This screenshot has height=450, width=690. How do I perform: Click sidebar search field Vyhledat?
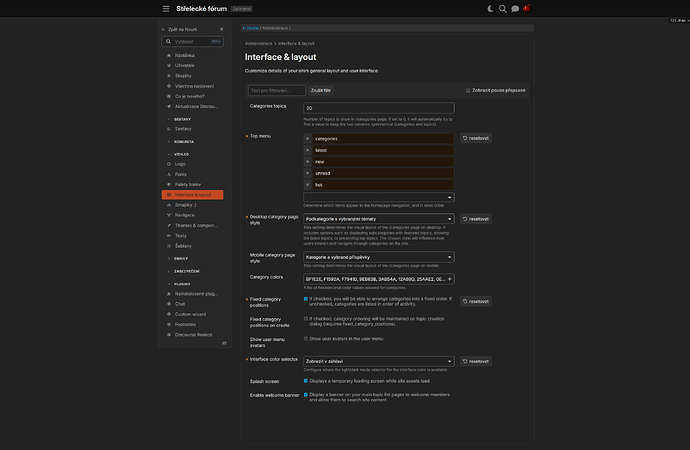(192, 41)
